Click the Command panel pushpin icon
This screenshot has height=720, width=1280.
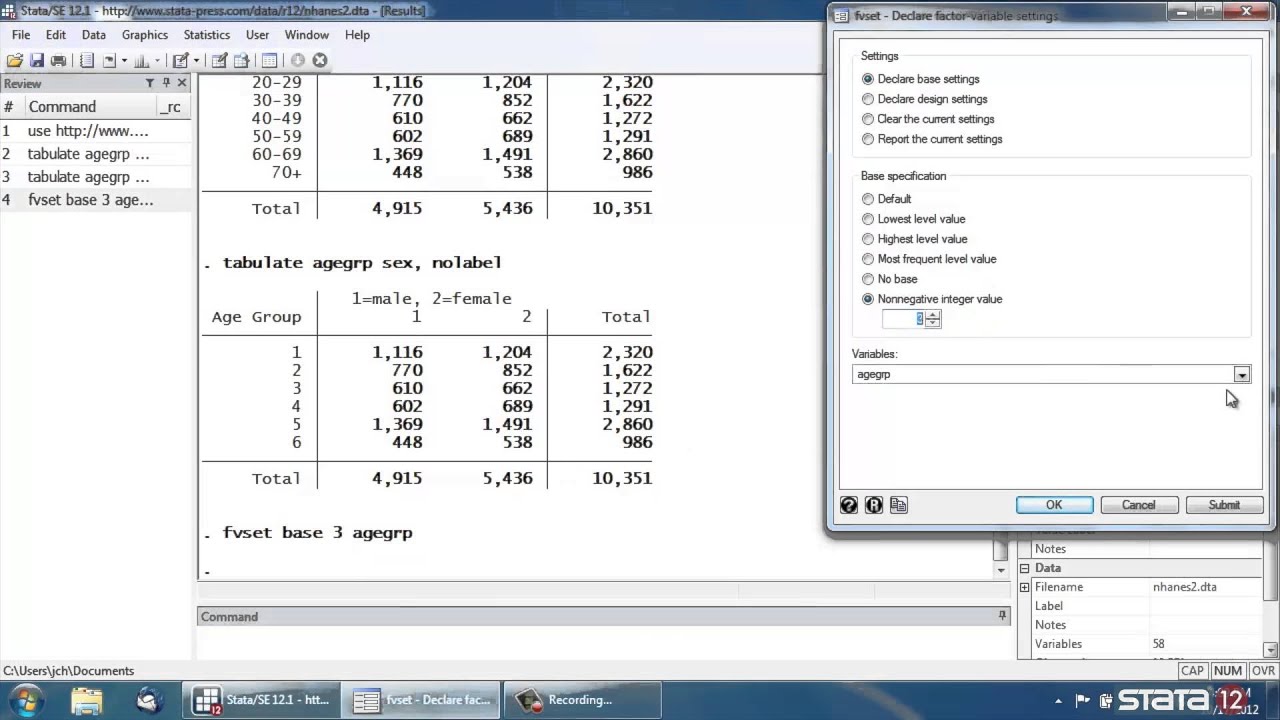[1002, 616]
